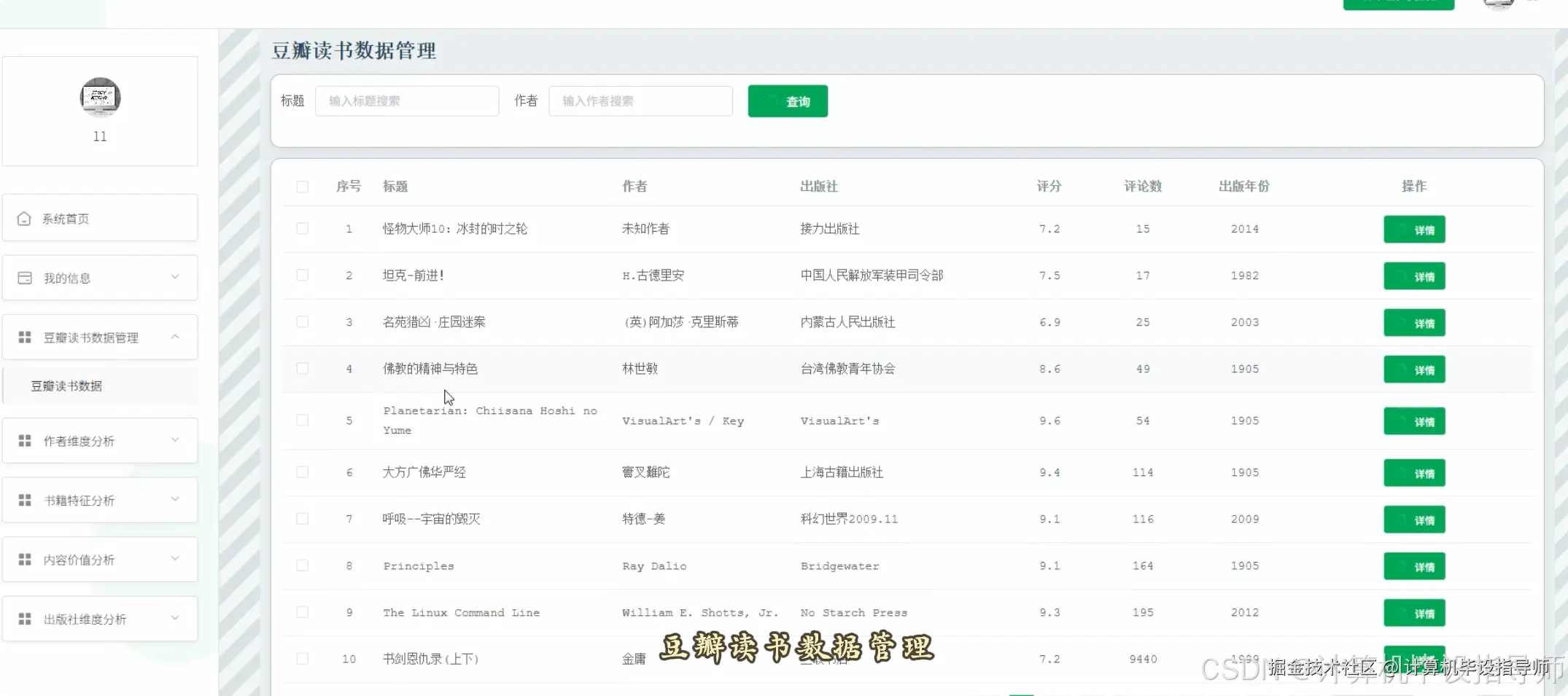The width and height of the screenshot is (1568, 696).
Task: View 详情 for 佛教的精神与特色
Action: click(x=1414, y=369)
